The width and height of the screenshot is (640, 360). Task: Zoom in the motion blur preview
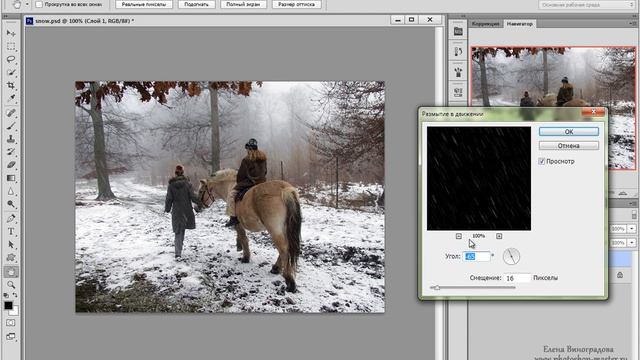[499, 236]
